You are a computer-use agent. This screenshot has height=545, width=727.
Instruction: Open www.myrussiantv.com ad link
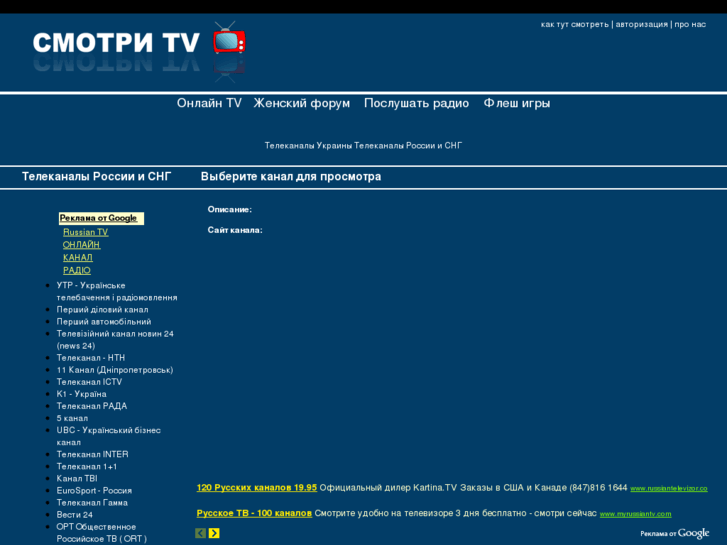coord(635,514)
